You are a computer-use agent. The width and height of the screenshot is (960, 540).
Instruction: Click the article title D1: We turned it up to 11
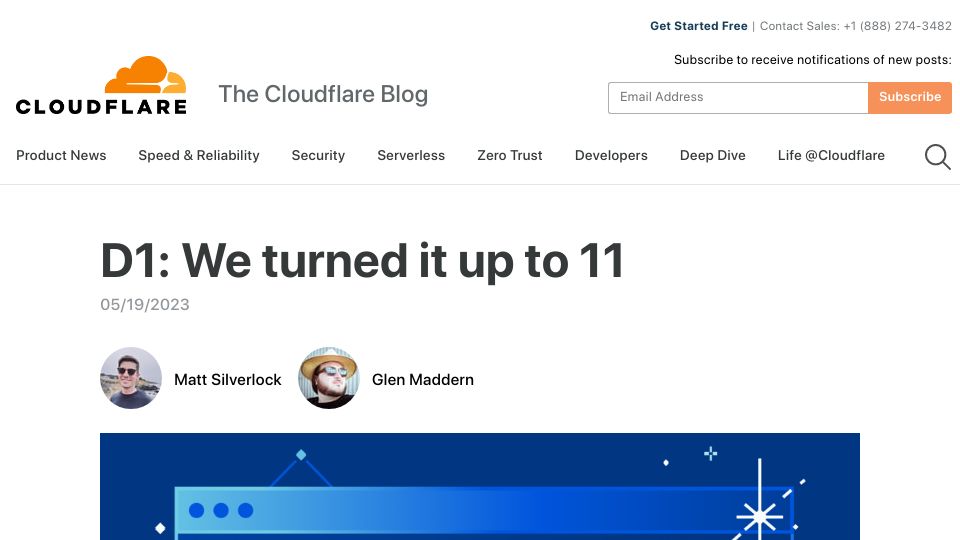point(362,261)
